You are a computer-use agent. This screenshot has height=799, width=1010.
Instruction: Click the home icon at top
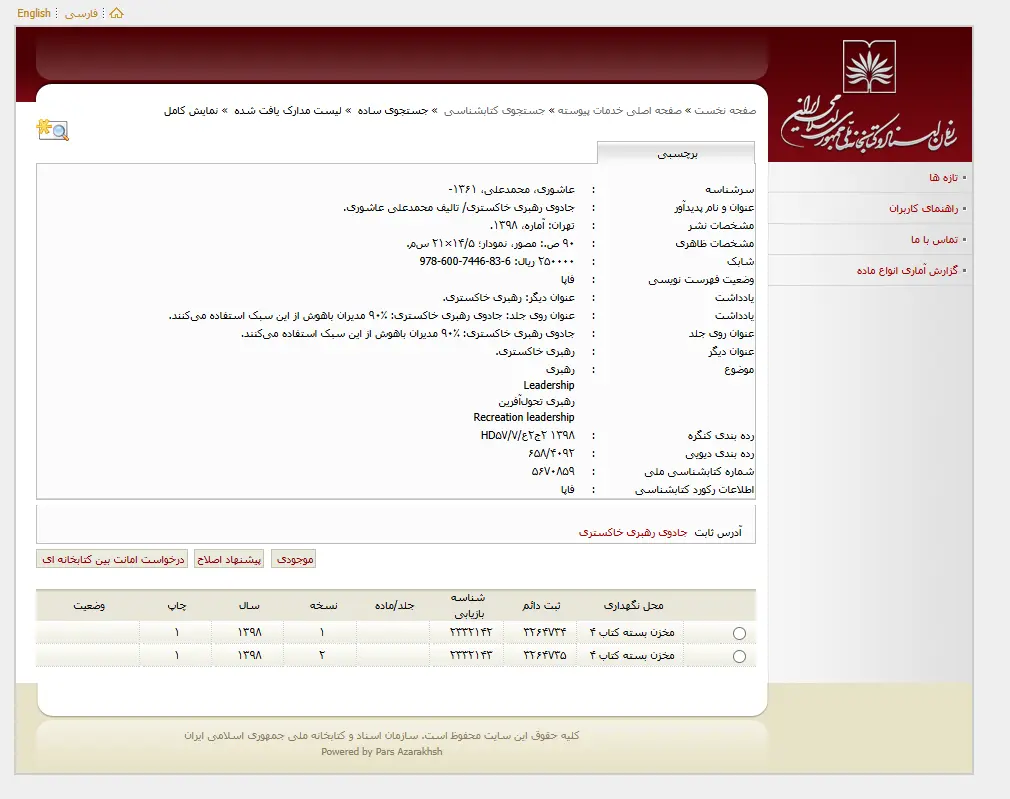tap(117, 13)
